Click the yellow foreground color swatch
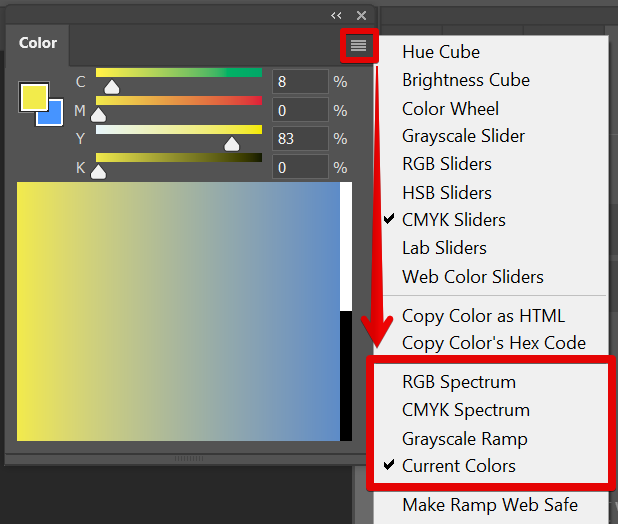 31,96
